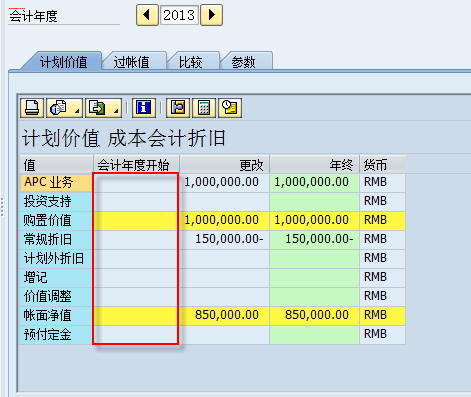Click the Print icon in the toolbar

pos(32,108)
